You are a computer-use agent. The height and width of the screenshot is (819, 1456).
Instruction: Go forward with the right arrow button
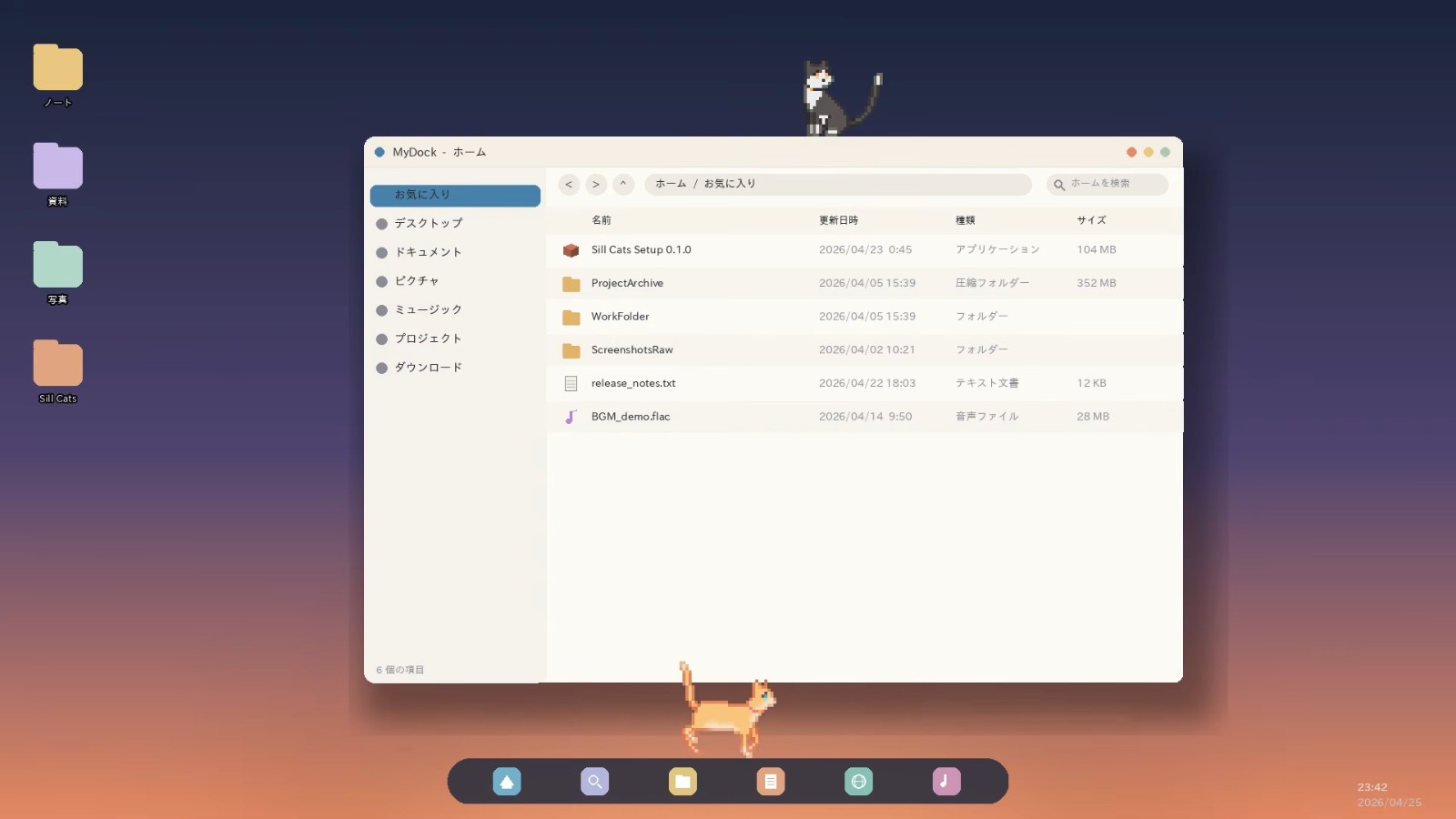(x=596, y=184)
